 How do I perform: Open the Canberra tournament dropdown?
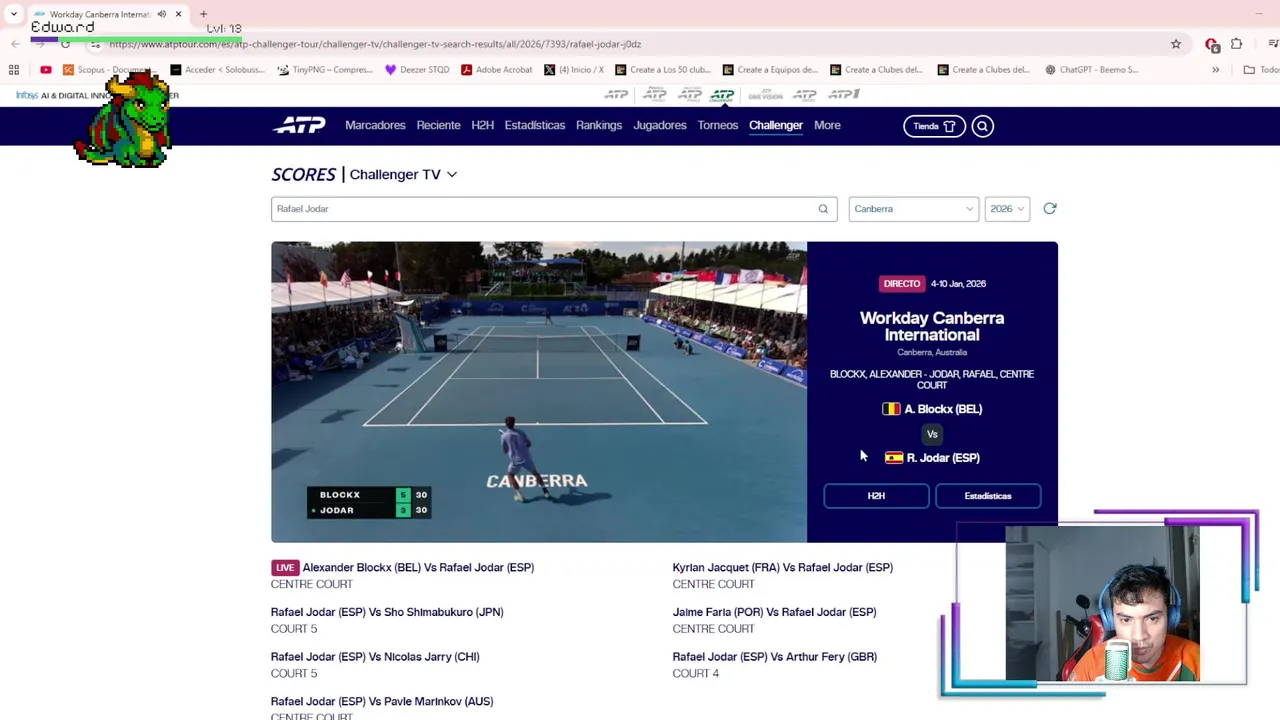912,209
